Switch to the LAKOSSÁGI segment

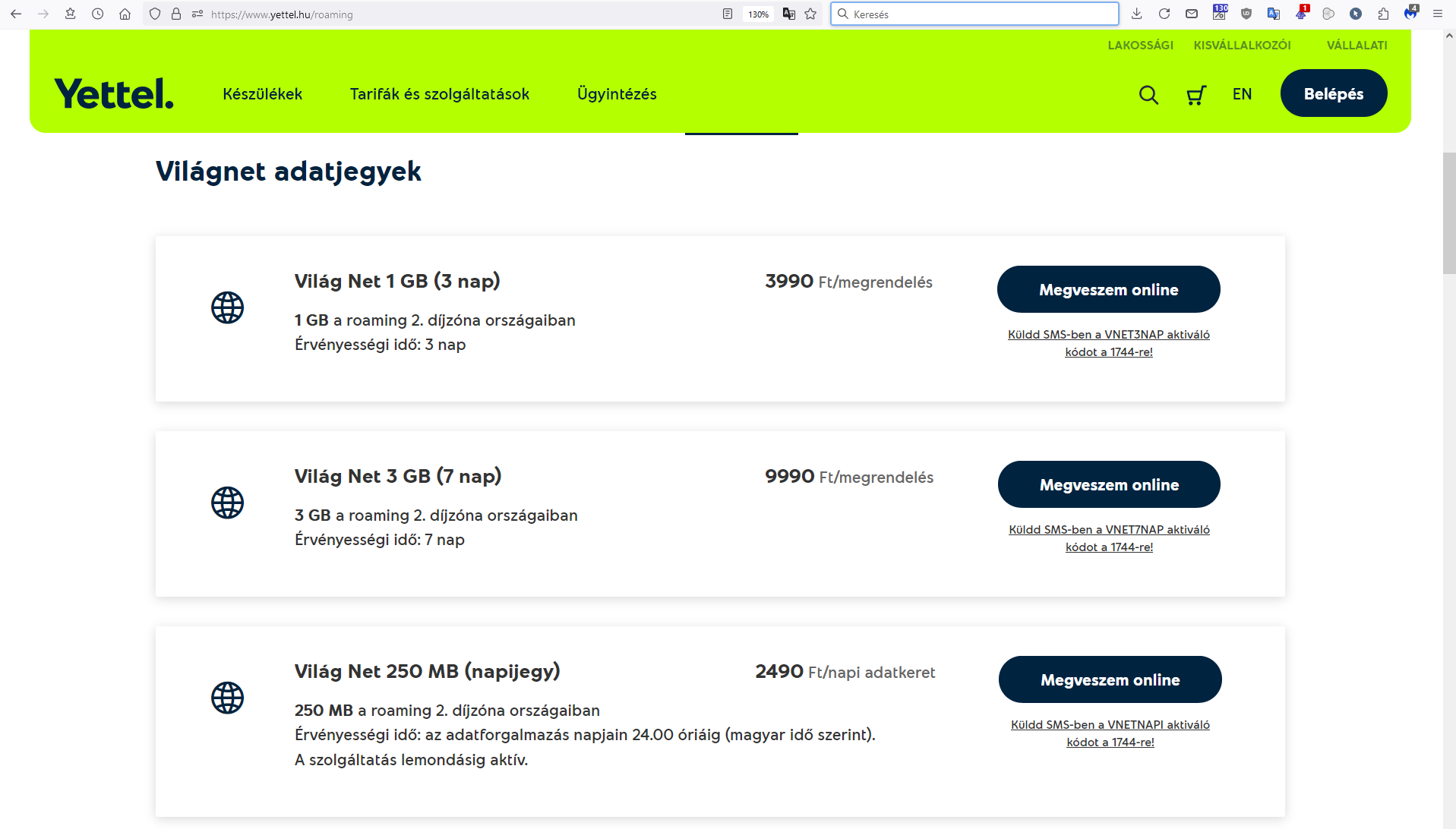click(1140, 46)
